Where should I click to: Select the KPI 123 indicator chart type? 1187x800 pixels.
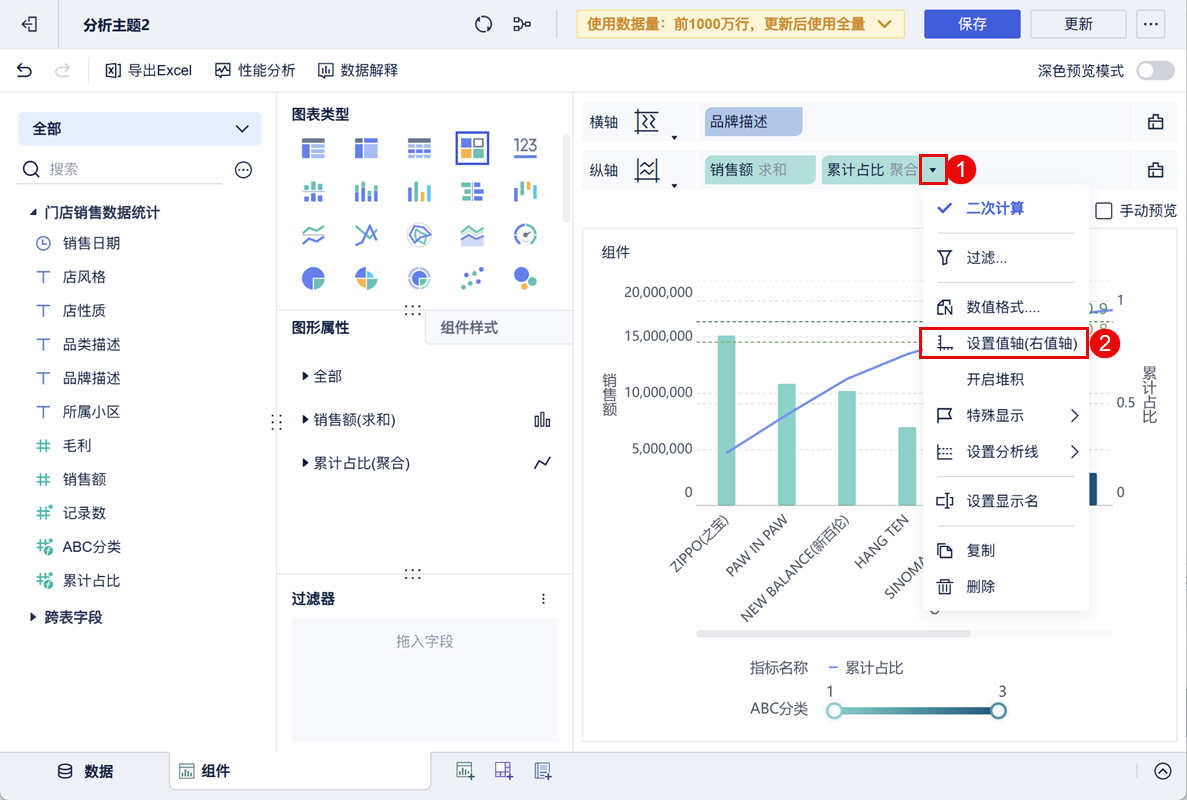click(x=525, y=147)
